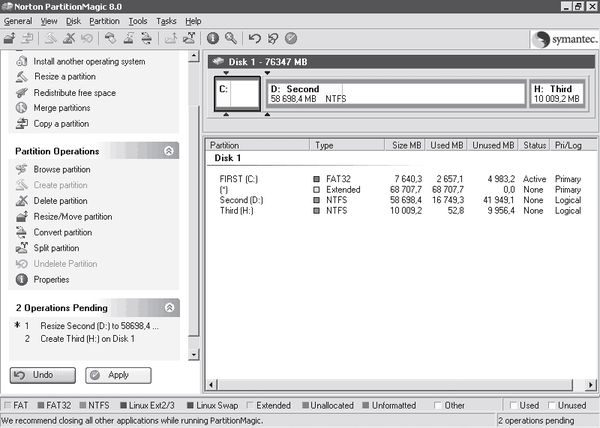Toggle the Used legend checkbox
The height and width of the screenshot is (428, 600).
pos(515,405)
